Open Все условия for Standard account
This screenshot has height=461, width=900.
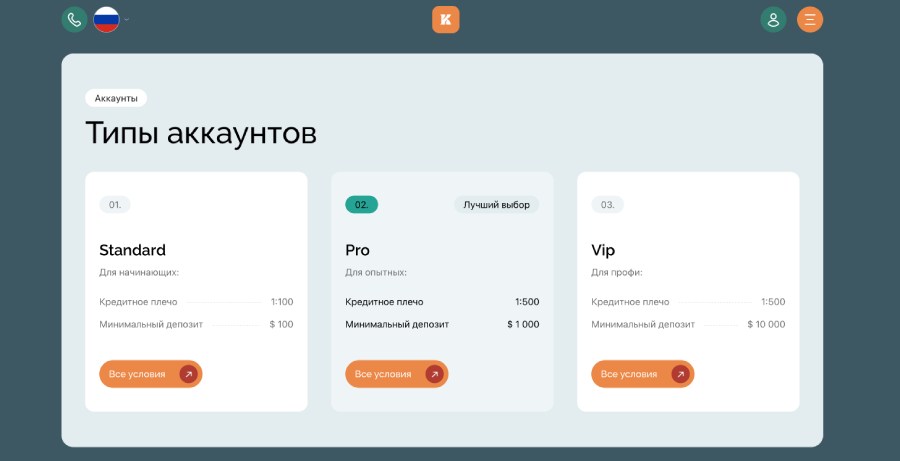pyautogui.click(x=150, y=374)
